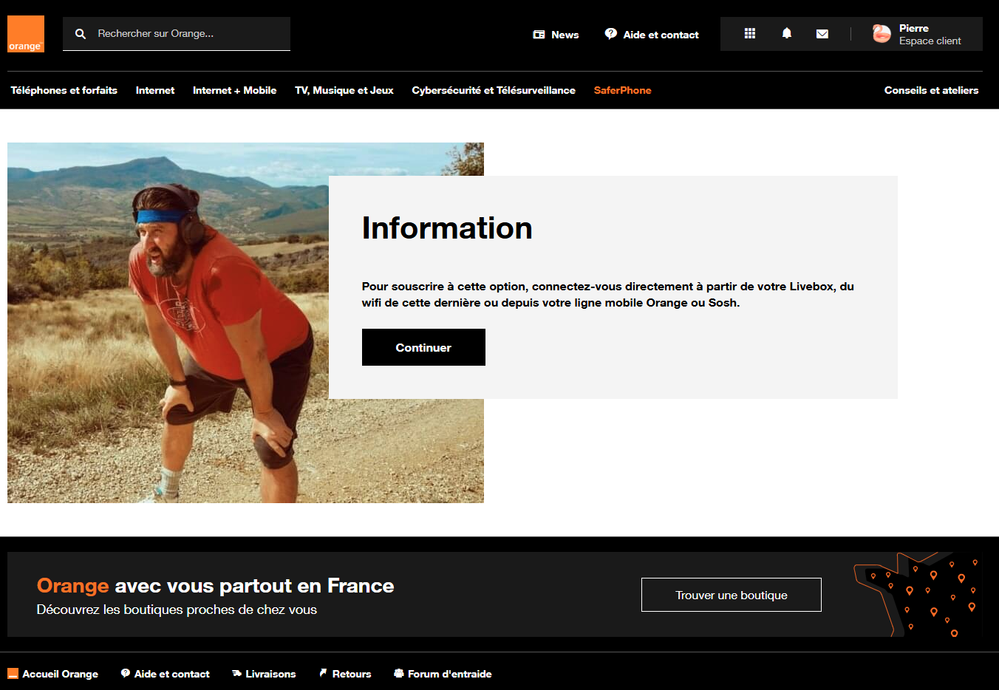The width and height of the screenshot is (999, 690).
Task: Open Téléphones et forfaits menu
Action: point(64,90)
